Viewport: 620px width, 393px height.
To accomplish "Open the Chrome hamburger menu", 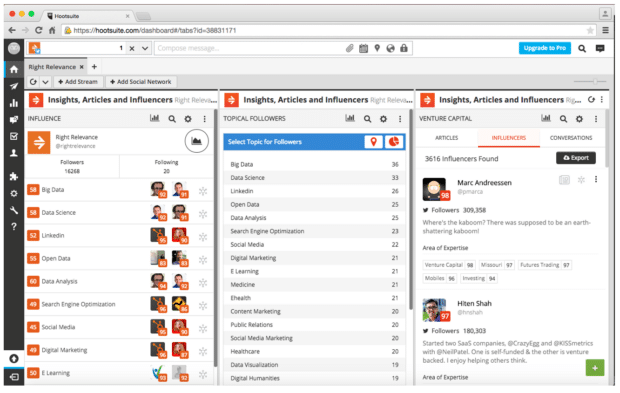I will (x=605, y=30).
